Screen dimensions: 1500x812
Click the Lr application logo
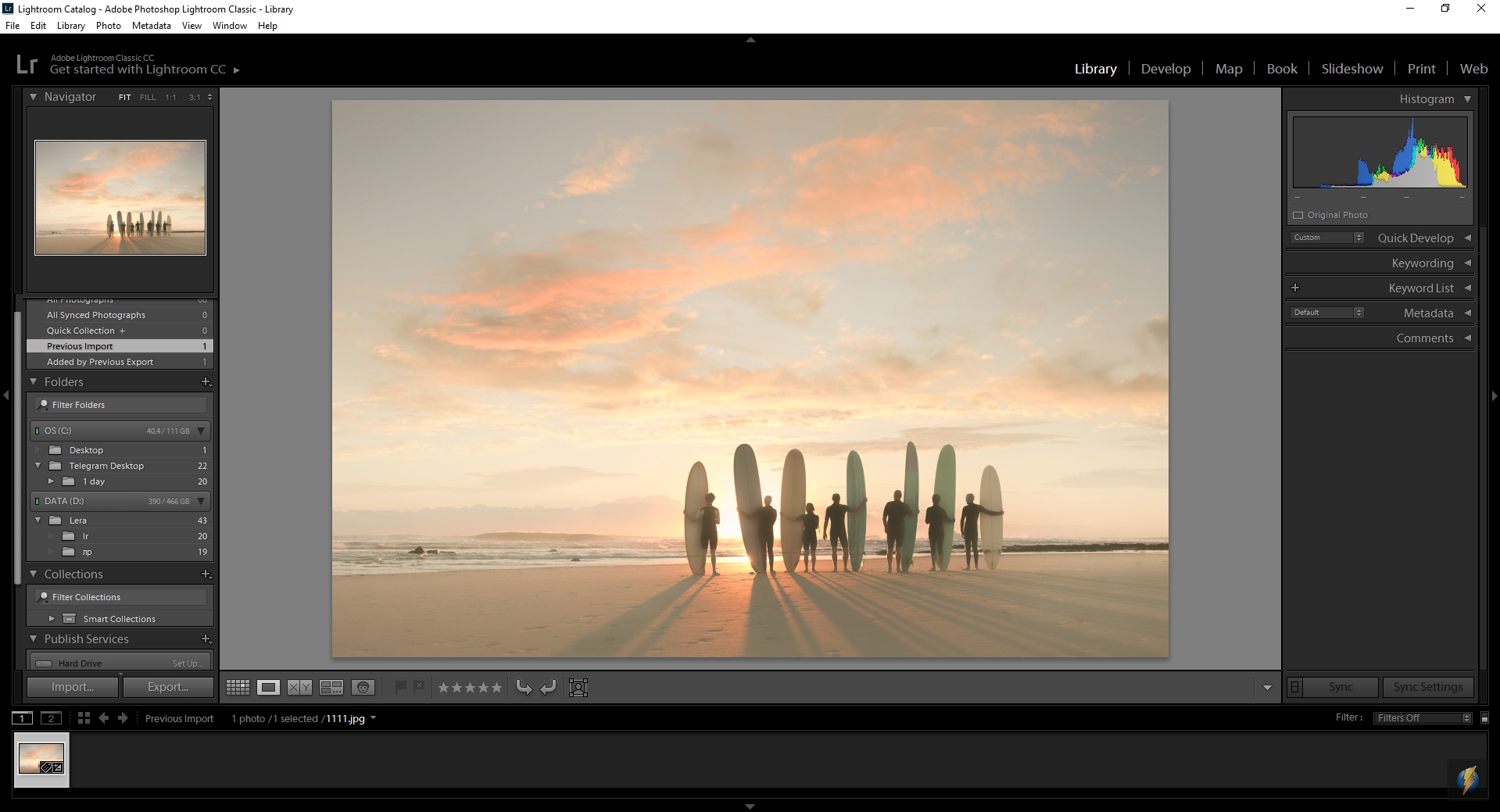click(27, 64)
